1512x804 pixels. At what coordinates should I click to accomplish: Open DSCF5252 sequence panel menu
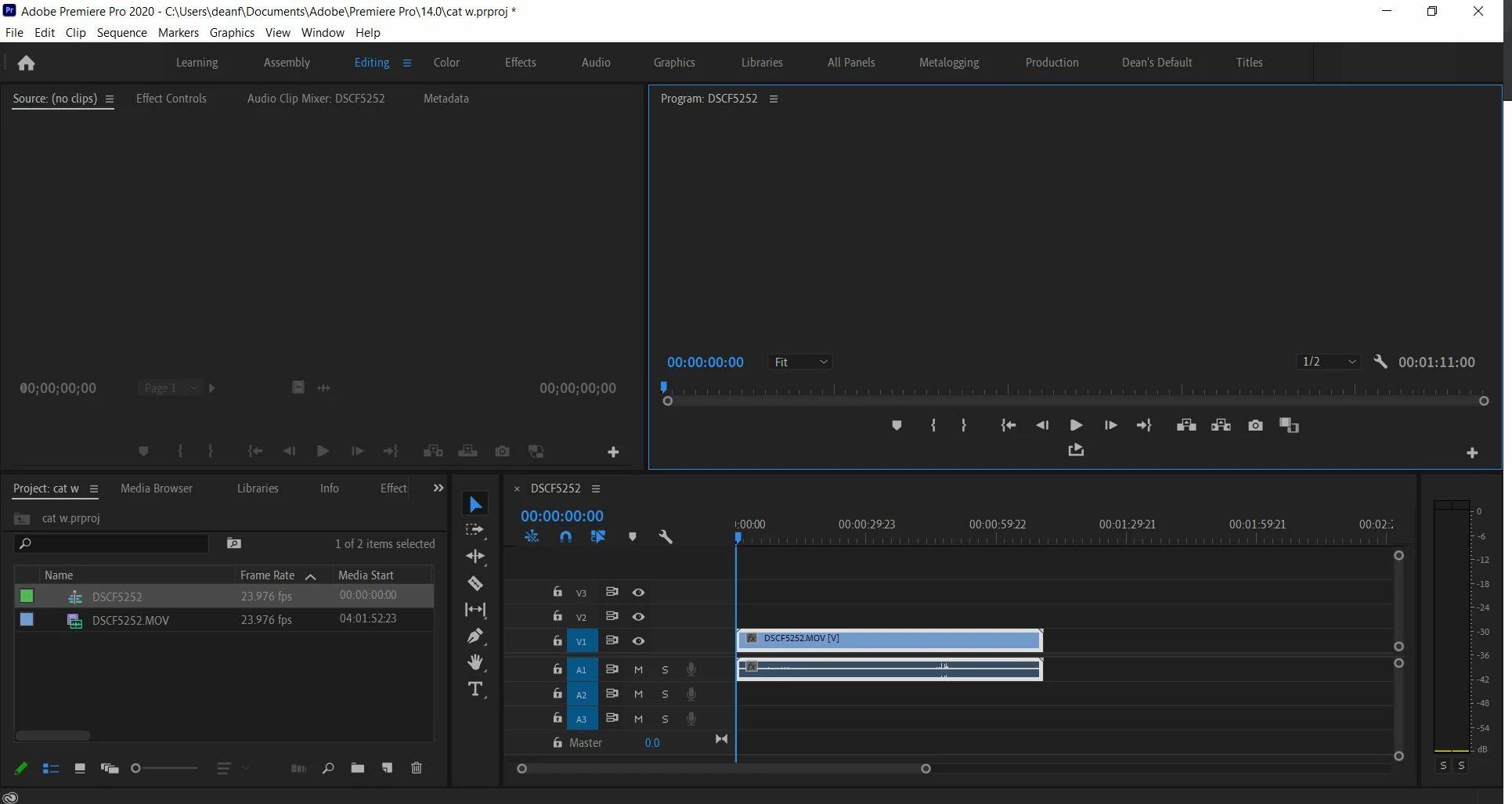(x=596, y=489)
